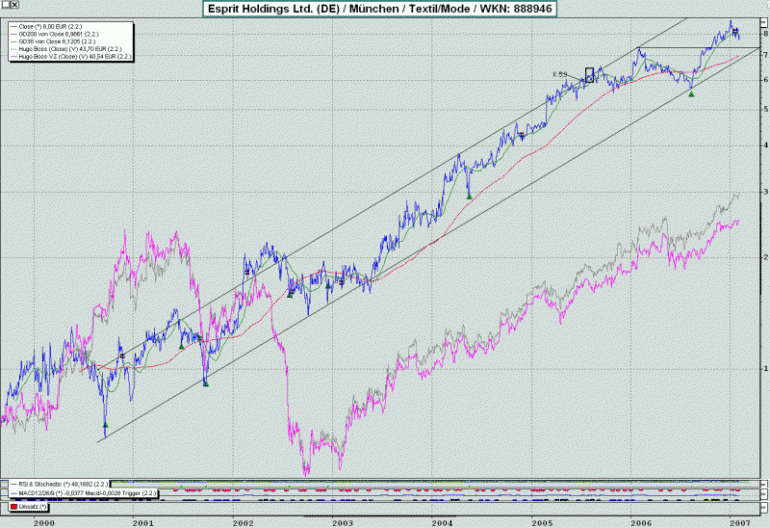Screen dimensions: 770x528
Task: Click the blue line swatch of Close legend
Action: [x=14, y=27]
